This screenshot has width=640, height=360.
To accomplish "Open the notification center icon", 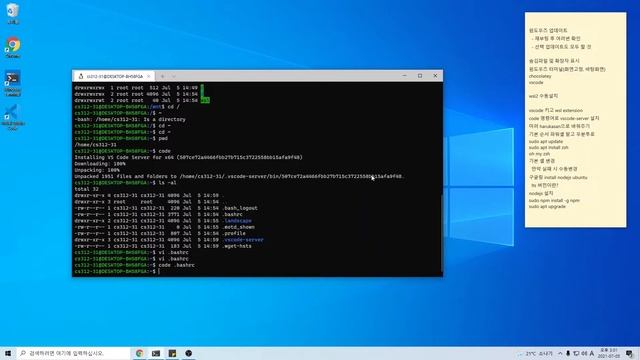I will click(x=629, y=353).
